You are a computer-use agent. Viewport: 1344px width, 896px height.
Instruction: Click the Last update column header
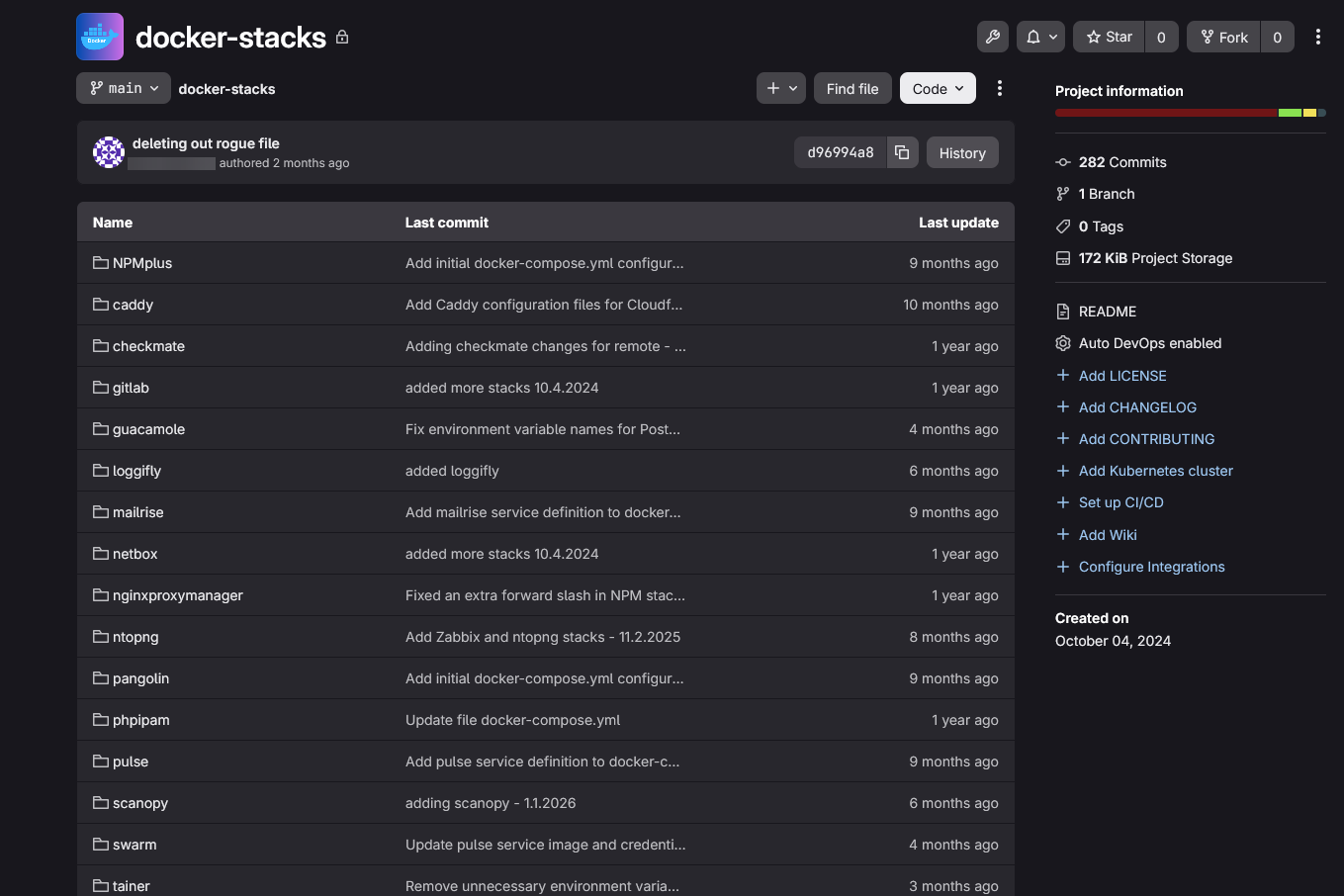958,223
